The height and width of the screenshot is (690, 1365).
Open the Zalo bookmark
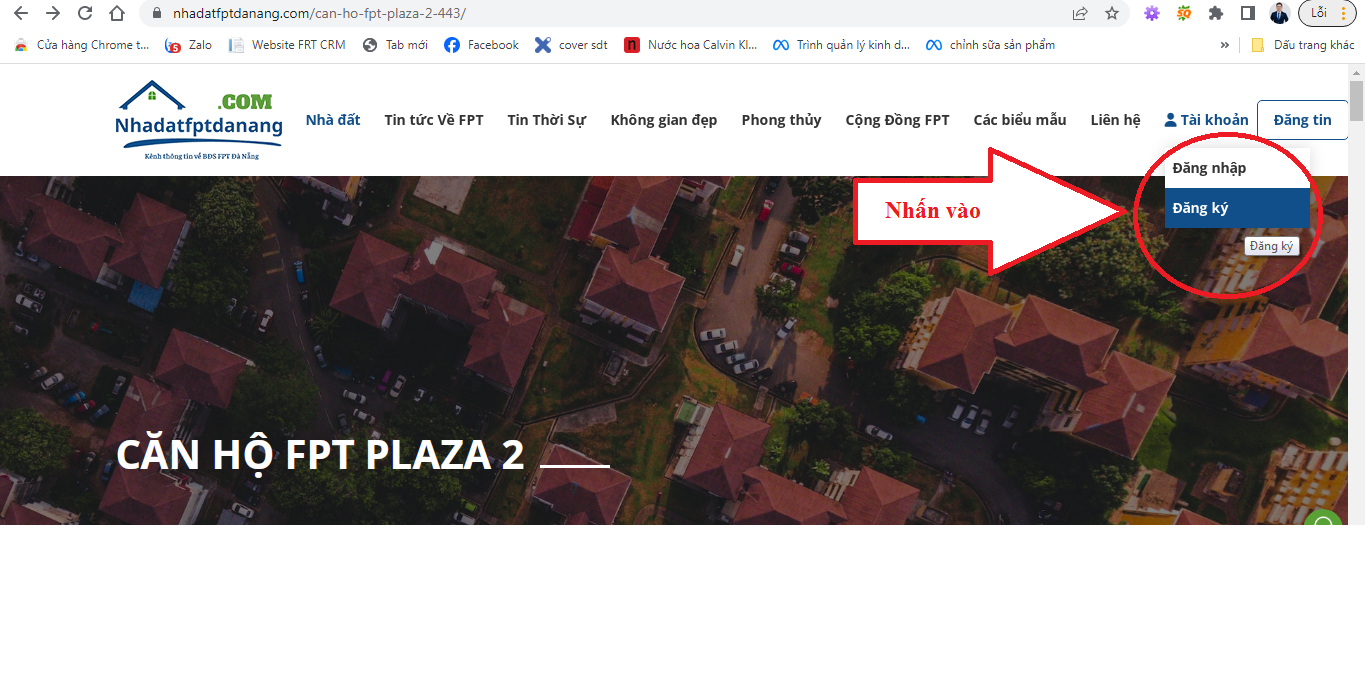pos(189,45)
